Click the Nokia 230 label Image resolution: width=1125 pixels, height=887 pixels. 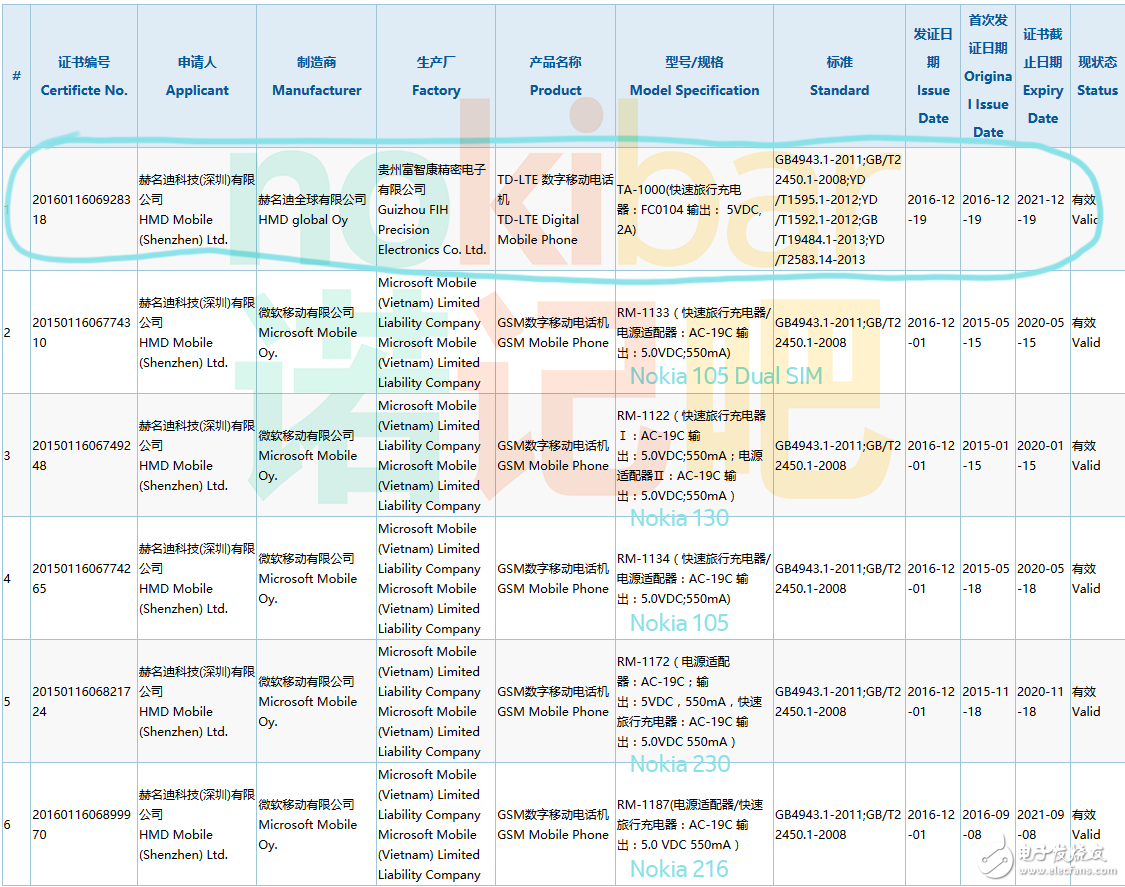pos(679,764)
